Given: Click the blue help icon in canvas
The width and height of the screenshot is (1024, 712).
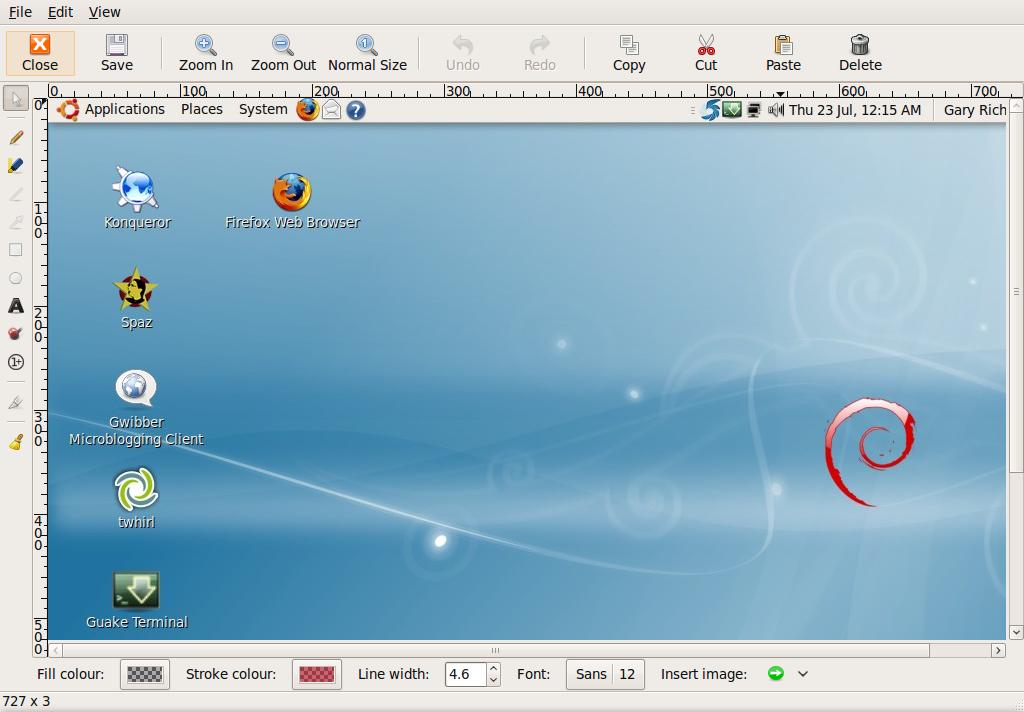Looking at the screenshot, I should point(355,110).
